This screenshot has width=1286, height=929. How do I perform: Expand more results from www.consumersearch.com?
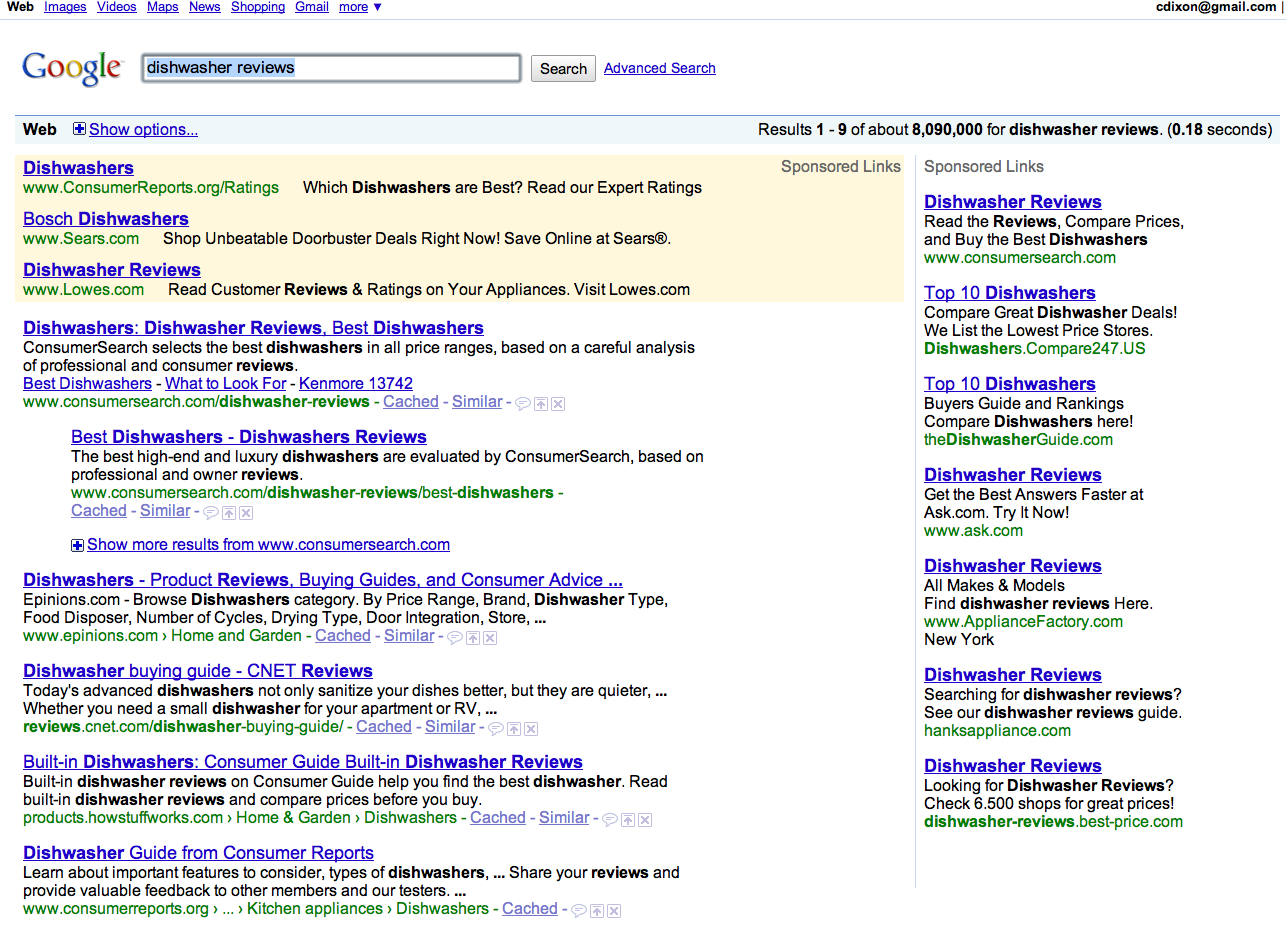78,545
